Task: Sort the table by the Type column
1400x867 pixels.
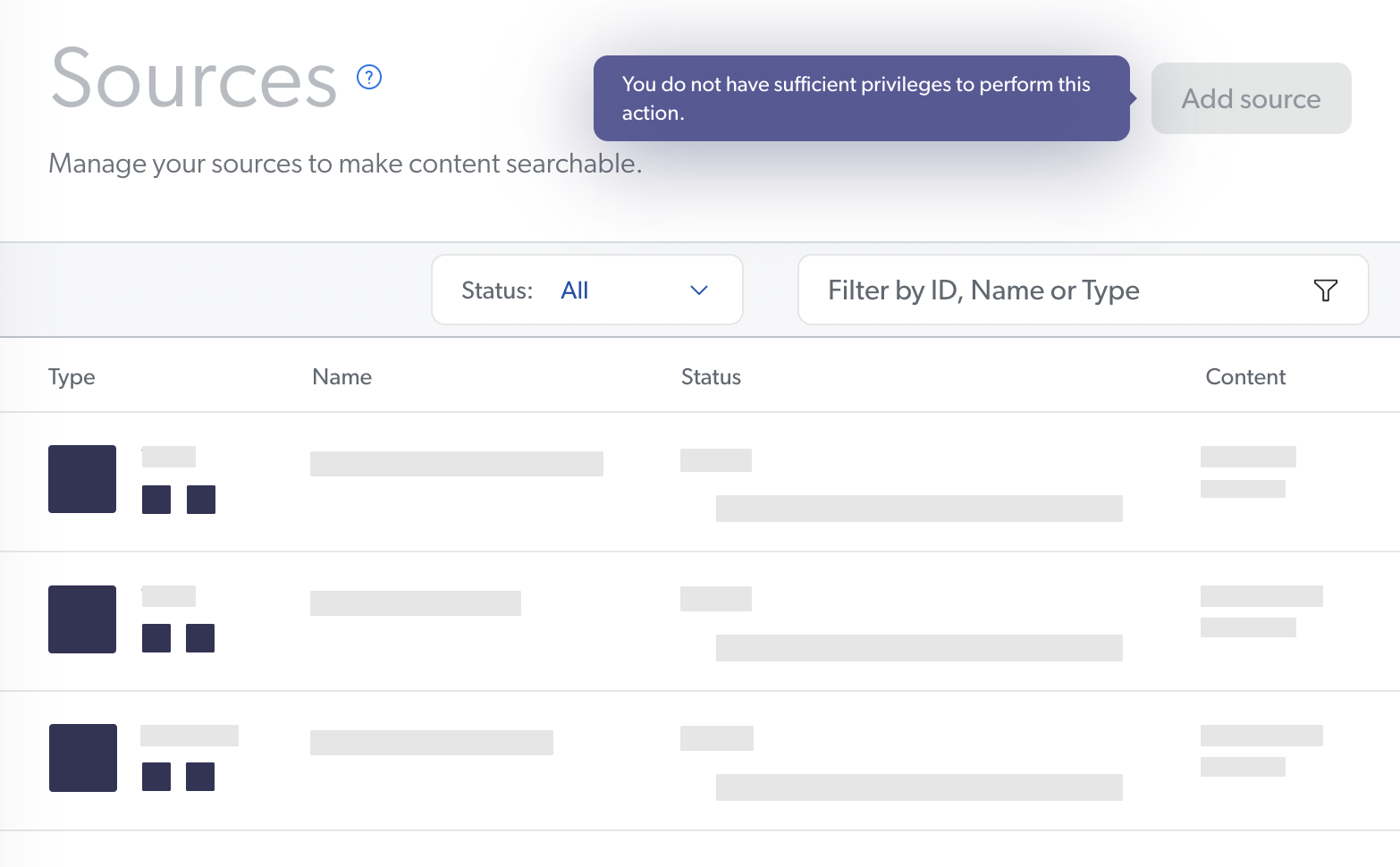Action: click(72, 376)
